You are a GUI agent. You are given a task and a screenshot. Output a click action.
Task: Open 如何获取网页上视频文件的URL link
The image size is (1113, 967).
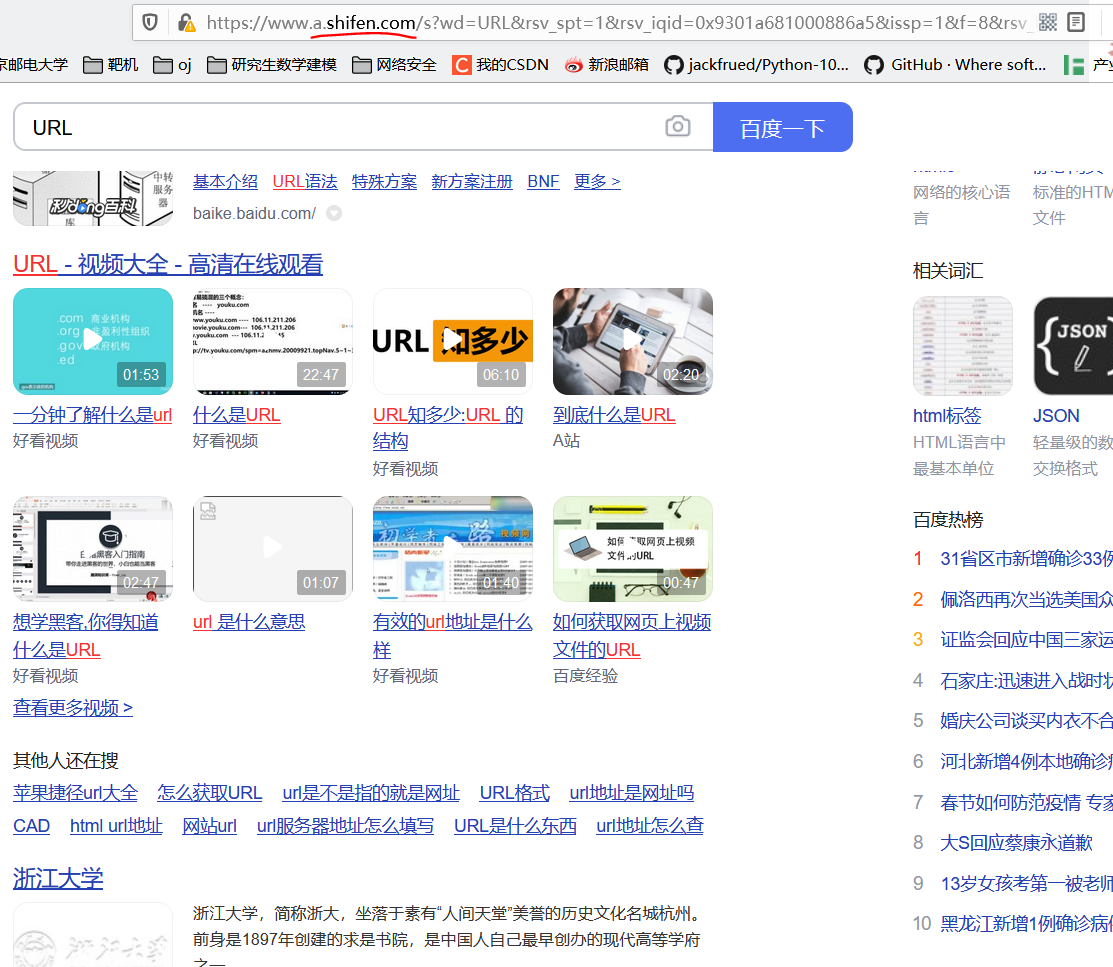(x=632, y=635)
